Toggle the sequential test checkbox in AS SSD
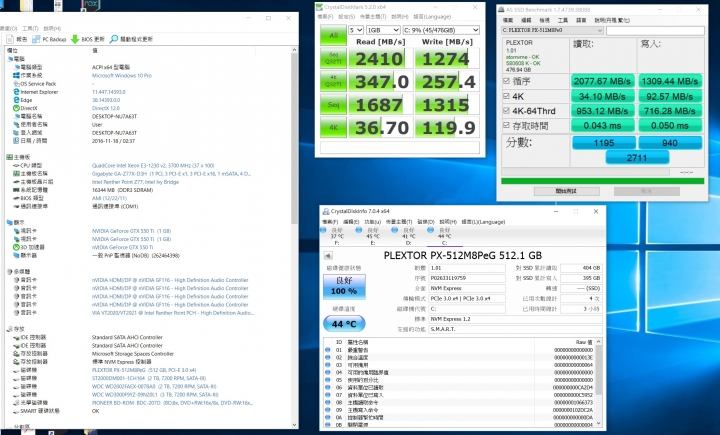This screenshot has height=435, width=720. click(x=506, y=81)
